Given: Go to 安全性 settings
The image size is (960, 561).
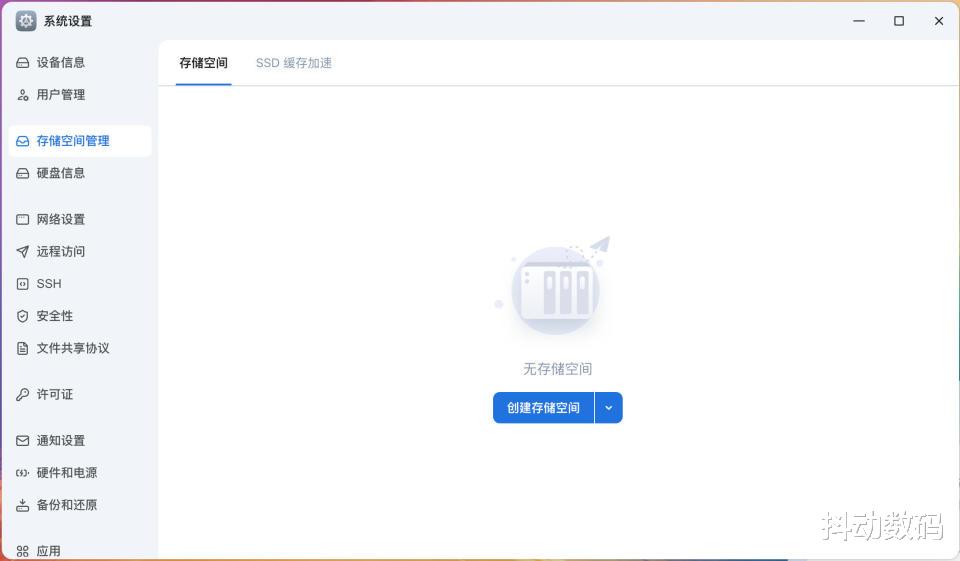Looking at the screenshot, I should click(x=80, y=316).
